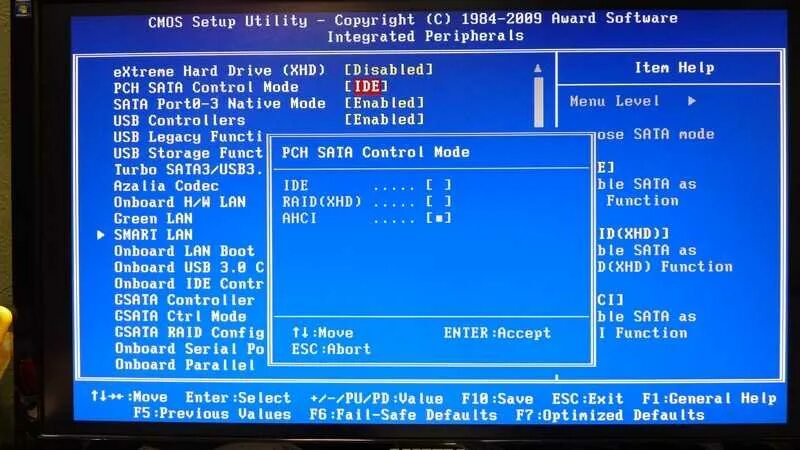Click the Enter:Select footer hint

[x=238, y=397]
